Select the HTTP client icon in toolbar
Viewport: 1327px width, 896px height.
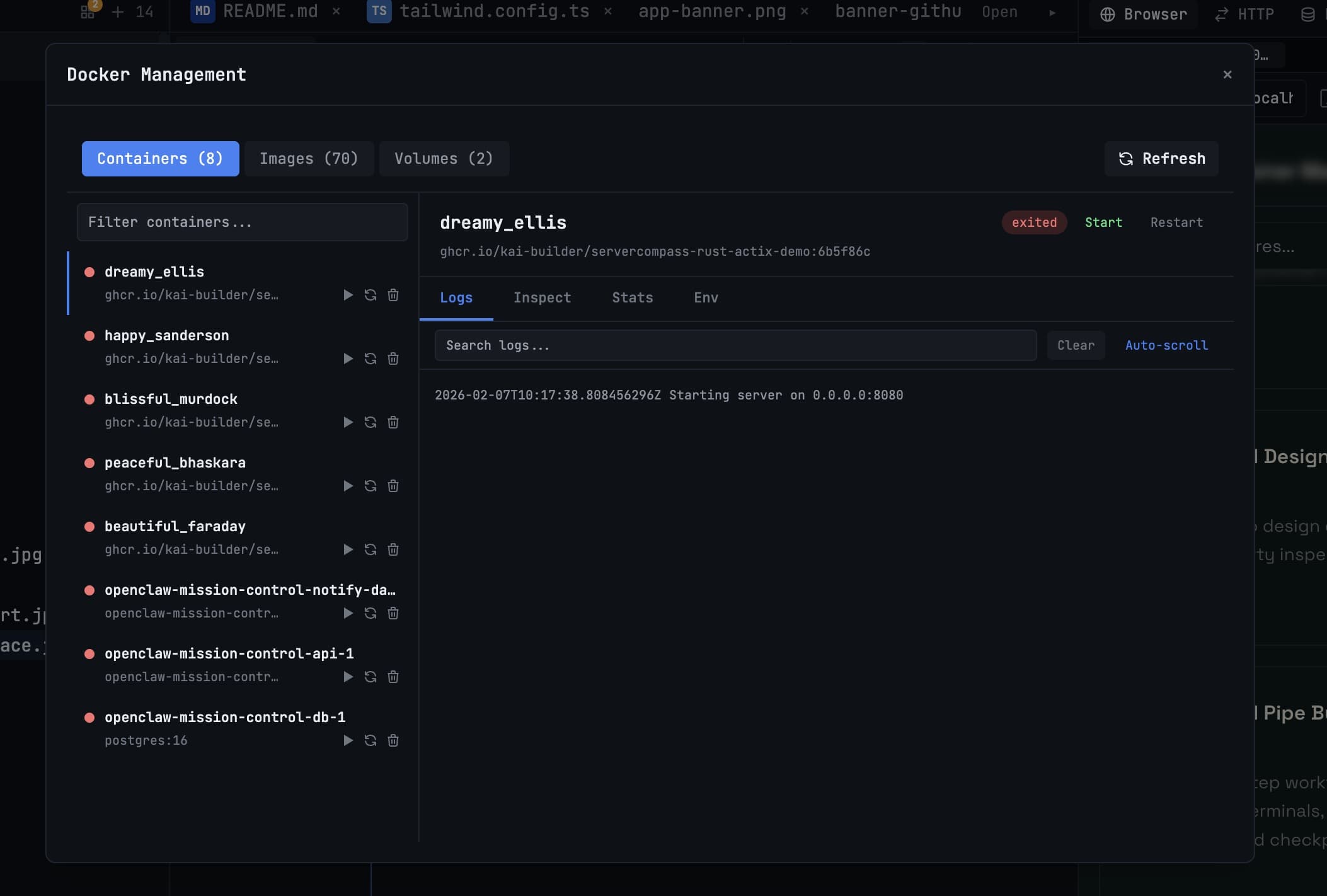click(1221, 14)
